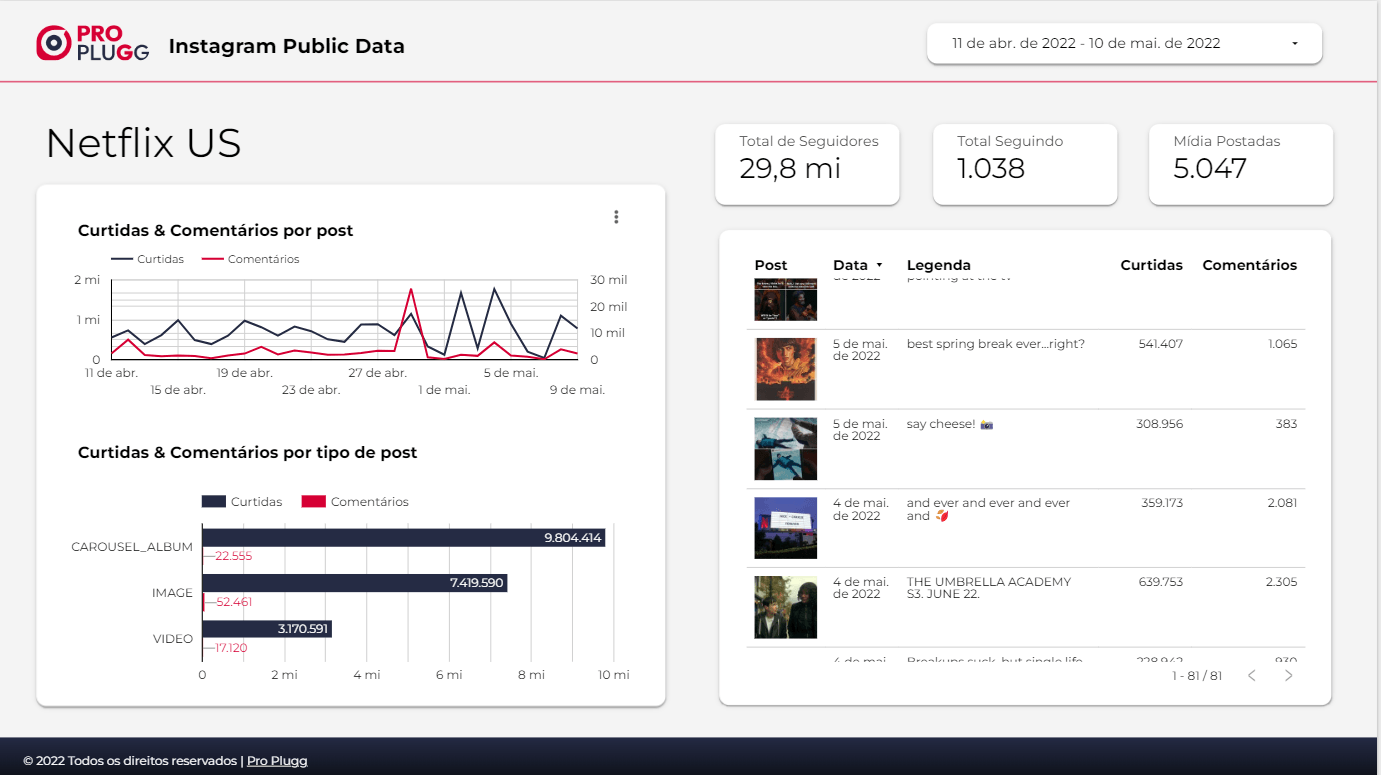Select the IMAGE Curtidas bar showing 7.419.590
The image size is (1381, 775).
[354, 583]
